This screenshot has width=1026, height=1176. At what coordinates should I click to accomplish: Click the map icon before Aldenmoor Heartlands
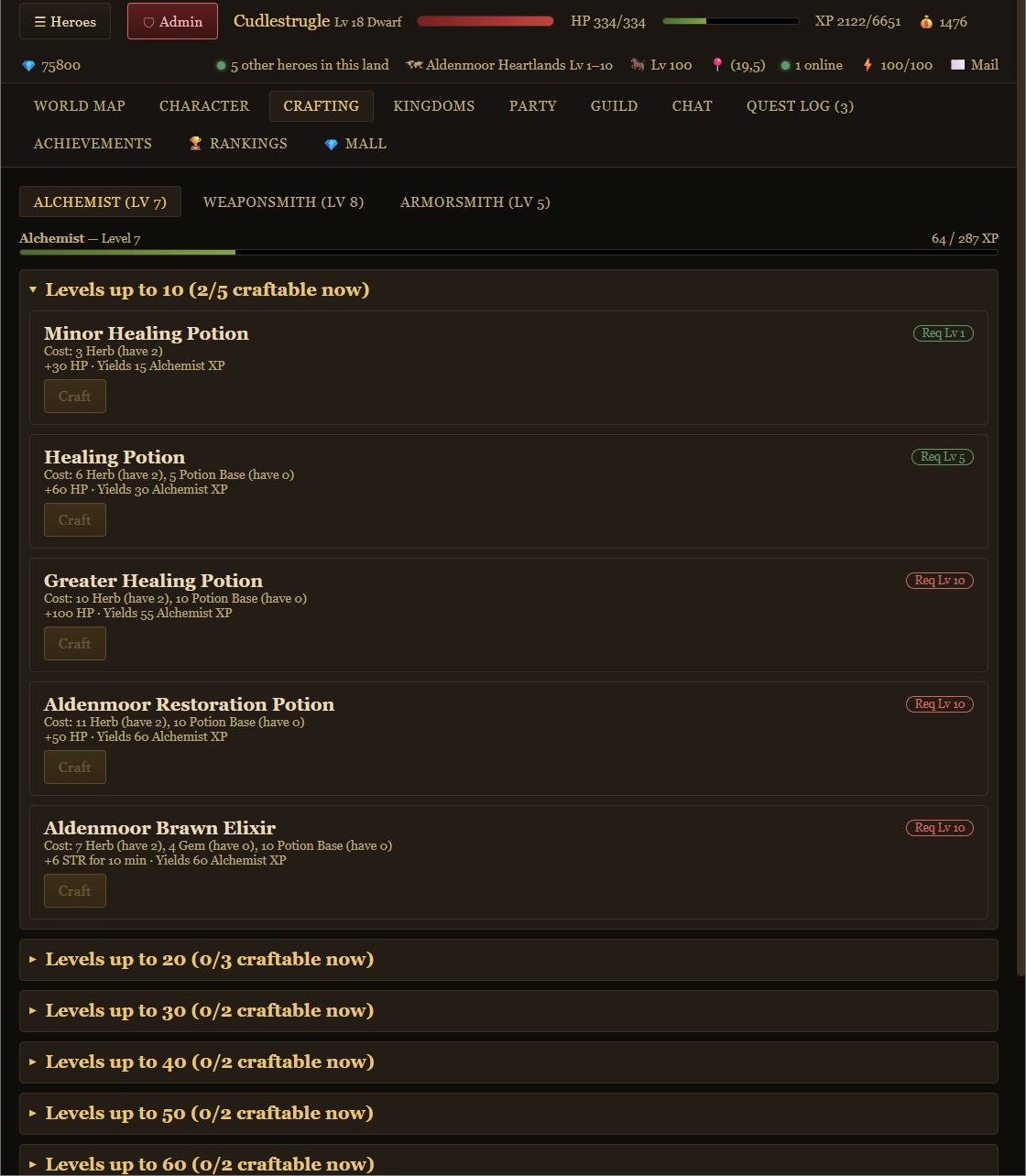tap(414, 65)
